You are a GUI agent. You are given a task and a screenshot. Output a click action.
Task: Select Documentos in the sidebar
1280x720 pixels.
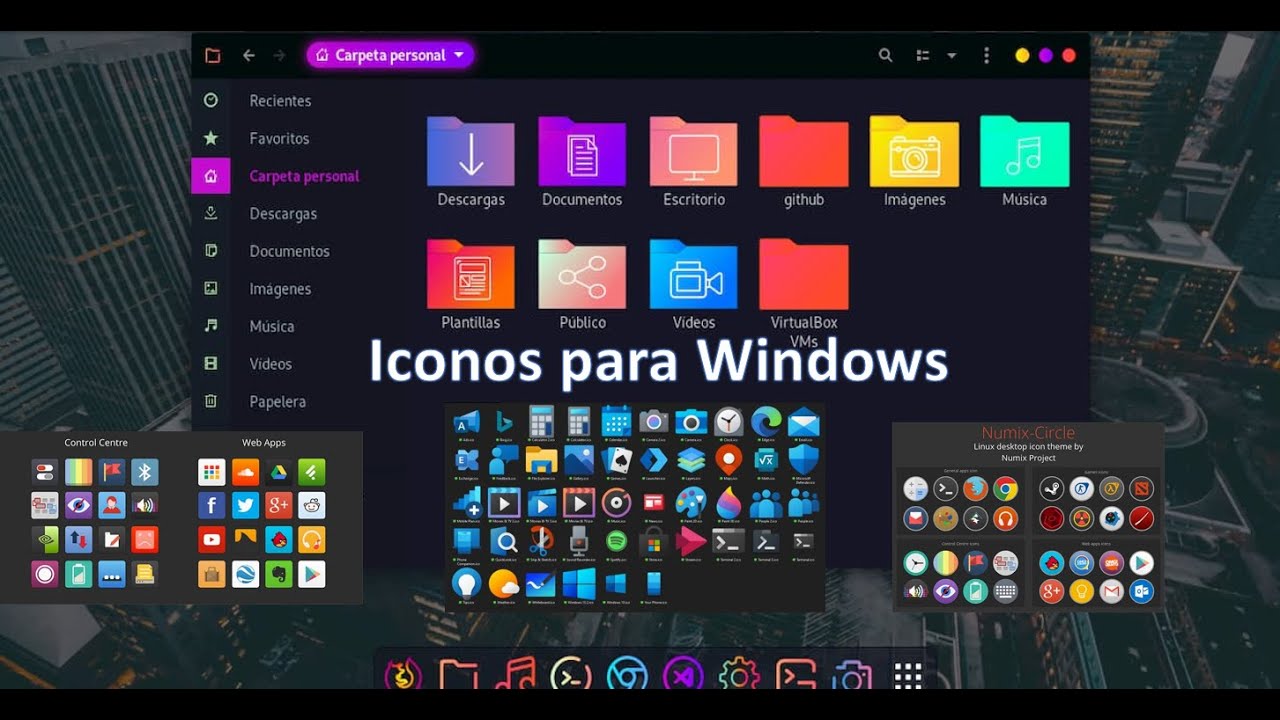click(x=289, y=251)
